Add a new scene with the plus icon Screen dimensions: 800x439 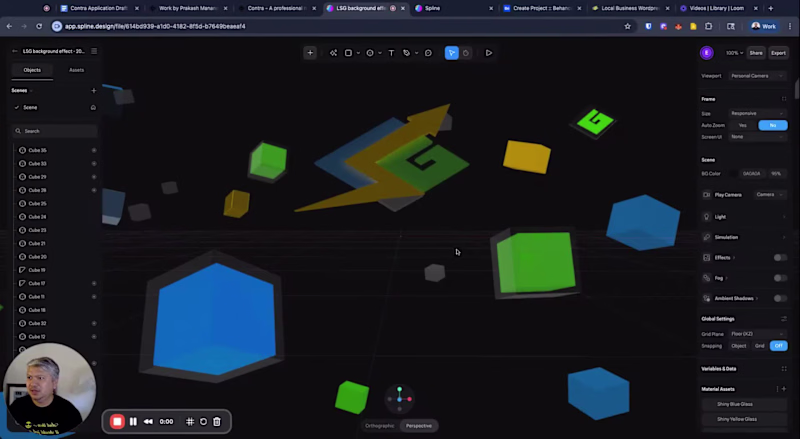point(93,90)
